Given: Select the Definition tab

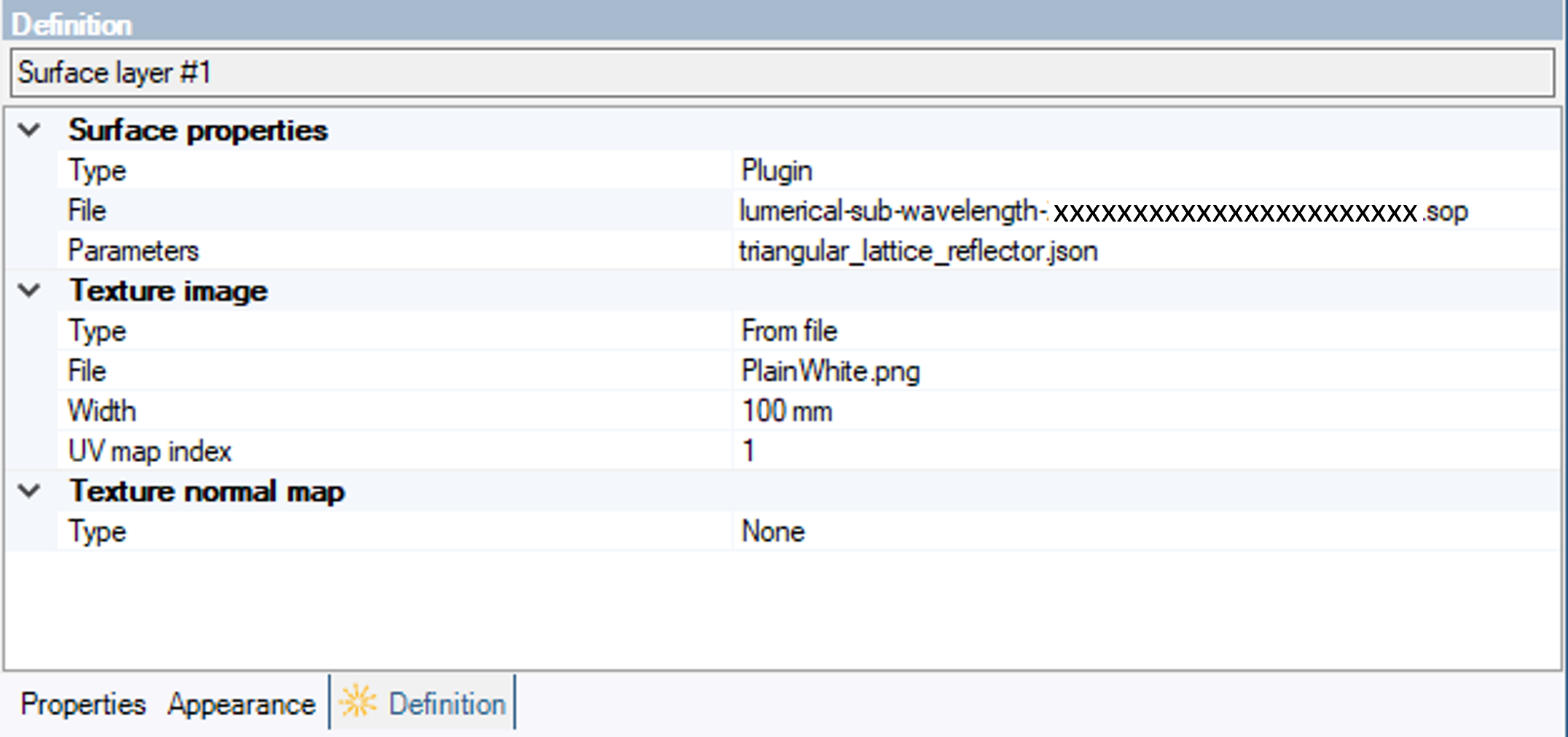Looking at the screenshot, I should (423, 703).
